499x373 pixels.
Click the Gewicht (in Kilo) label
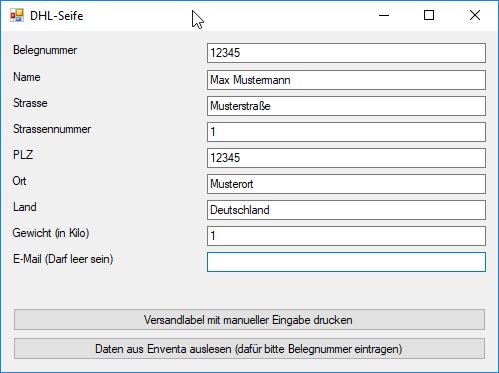(51, 233)
